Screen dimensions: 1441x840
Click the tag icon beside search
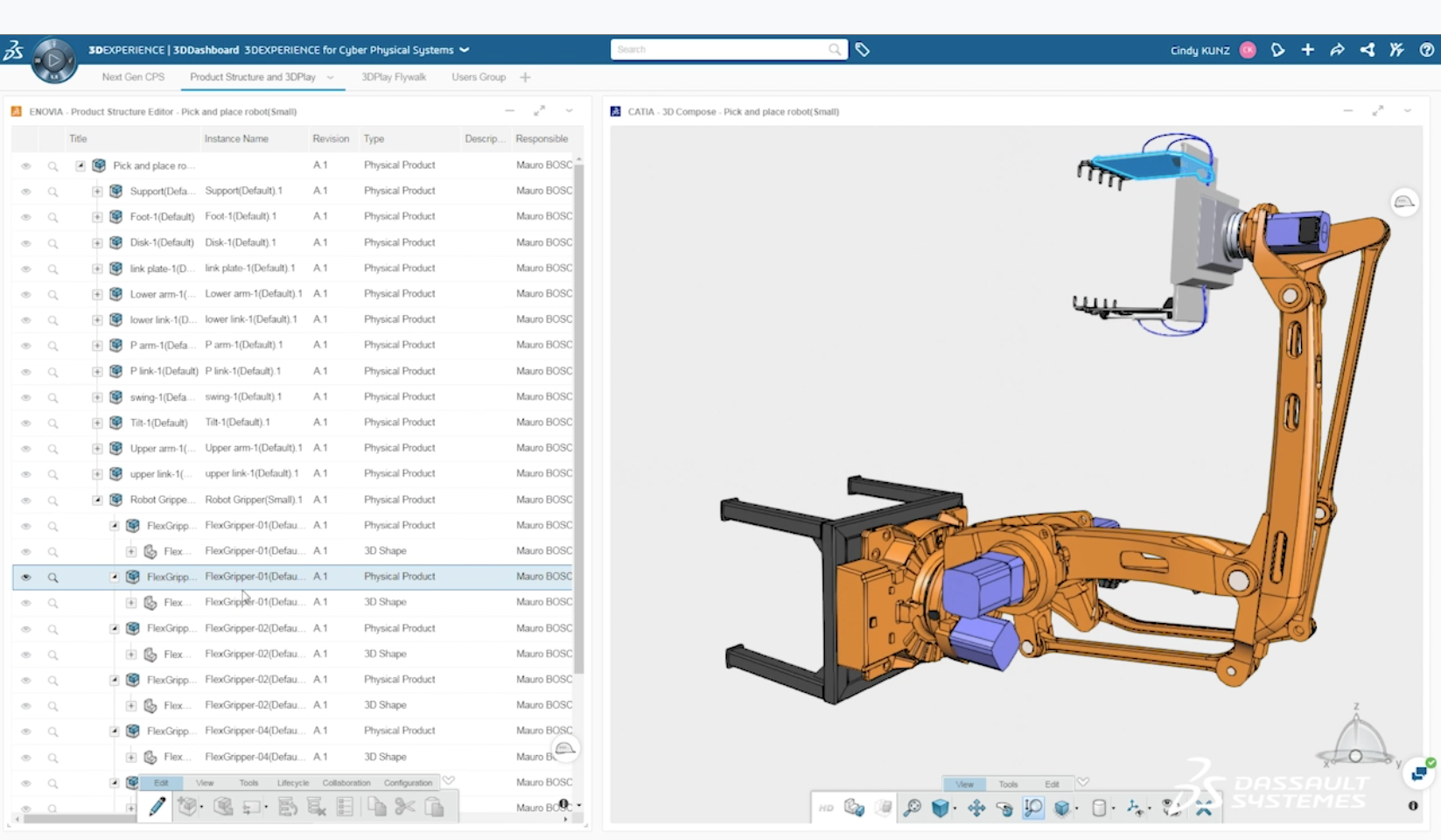pos(863,50)
